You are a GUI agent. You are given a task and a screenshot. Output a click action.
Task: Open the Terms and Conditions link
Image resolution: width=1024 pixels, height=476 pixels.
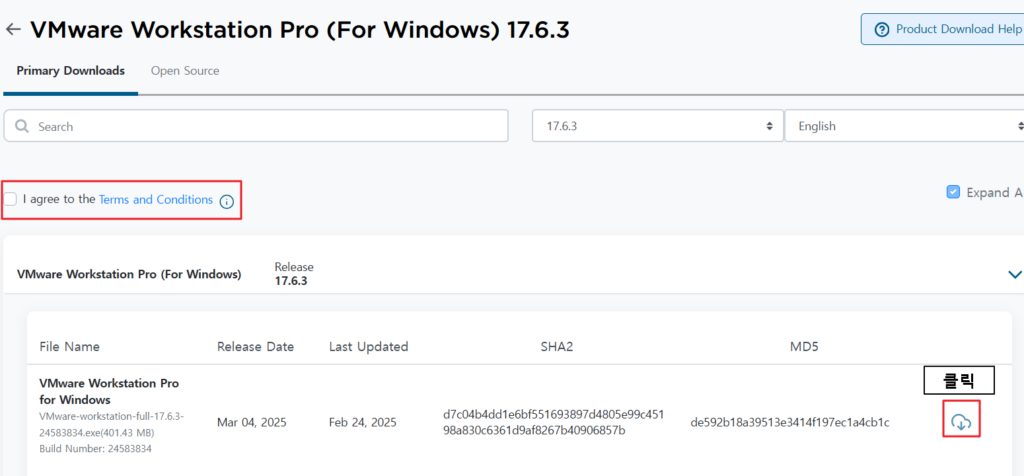coord(155,200)
